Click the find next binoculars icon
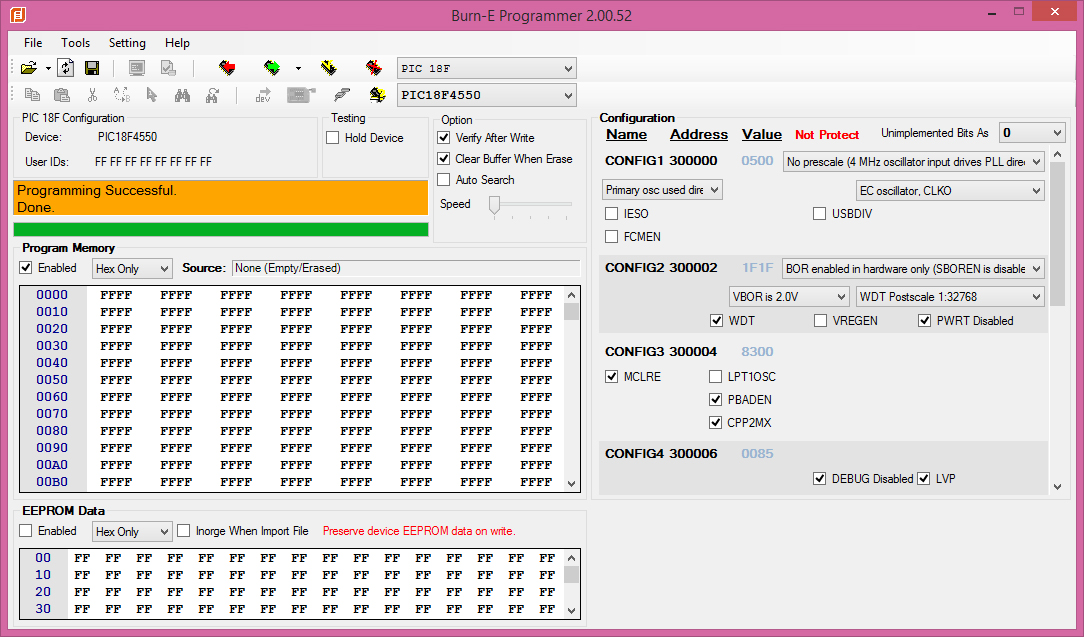The image size is (1084, 637). 213,95
